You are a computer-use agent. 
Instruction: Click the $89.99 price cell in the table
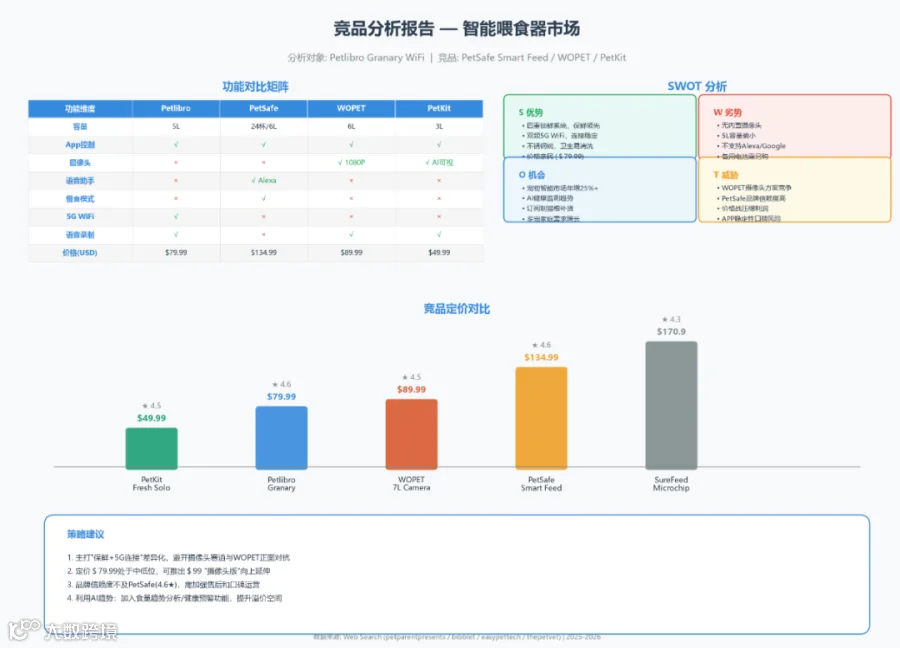coord(351,253)
